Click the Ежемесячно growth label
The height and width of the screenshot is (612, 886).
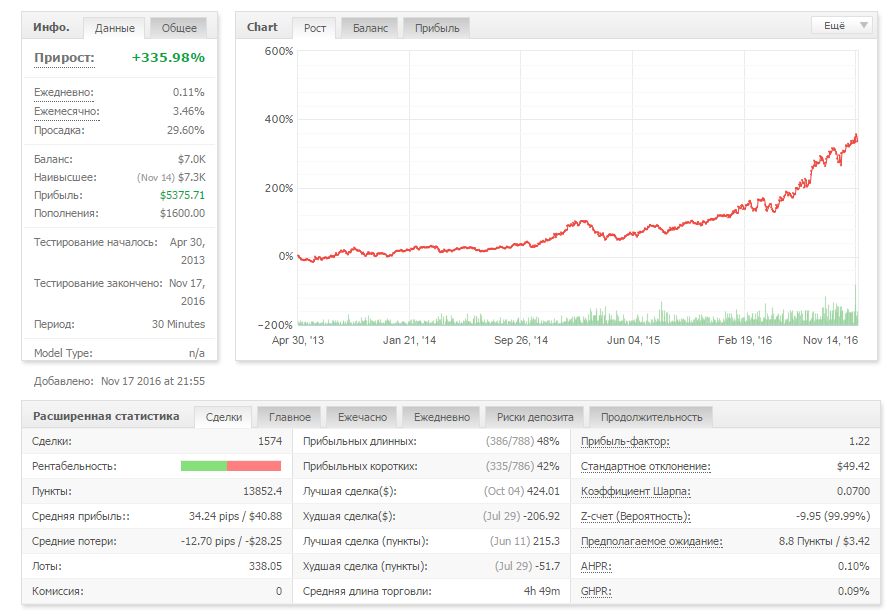[66, 111]
